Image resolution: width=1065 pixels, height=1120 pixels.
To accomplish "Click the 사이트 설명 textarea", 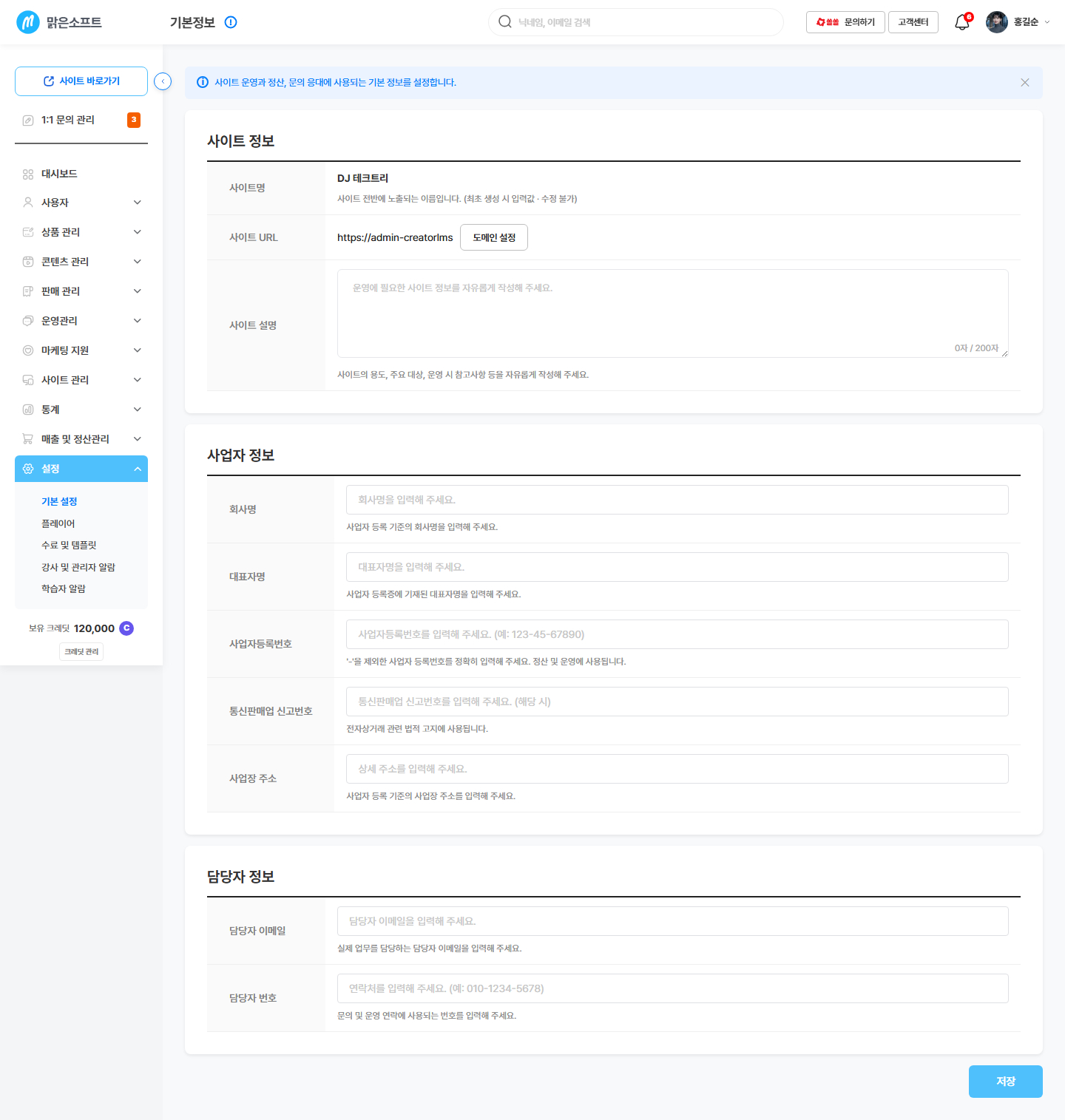I will [673, 313].
